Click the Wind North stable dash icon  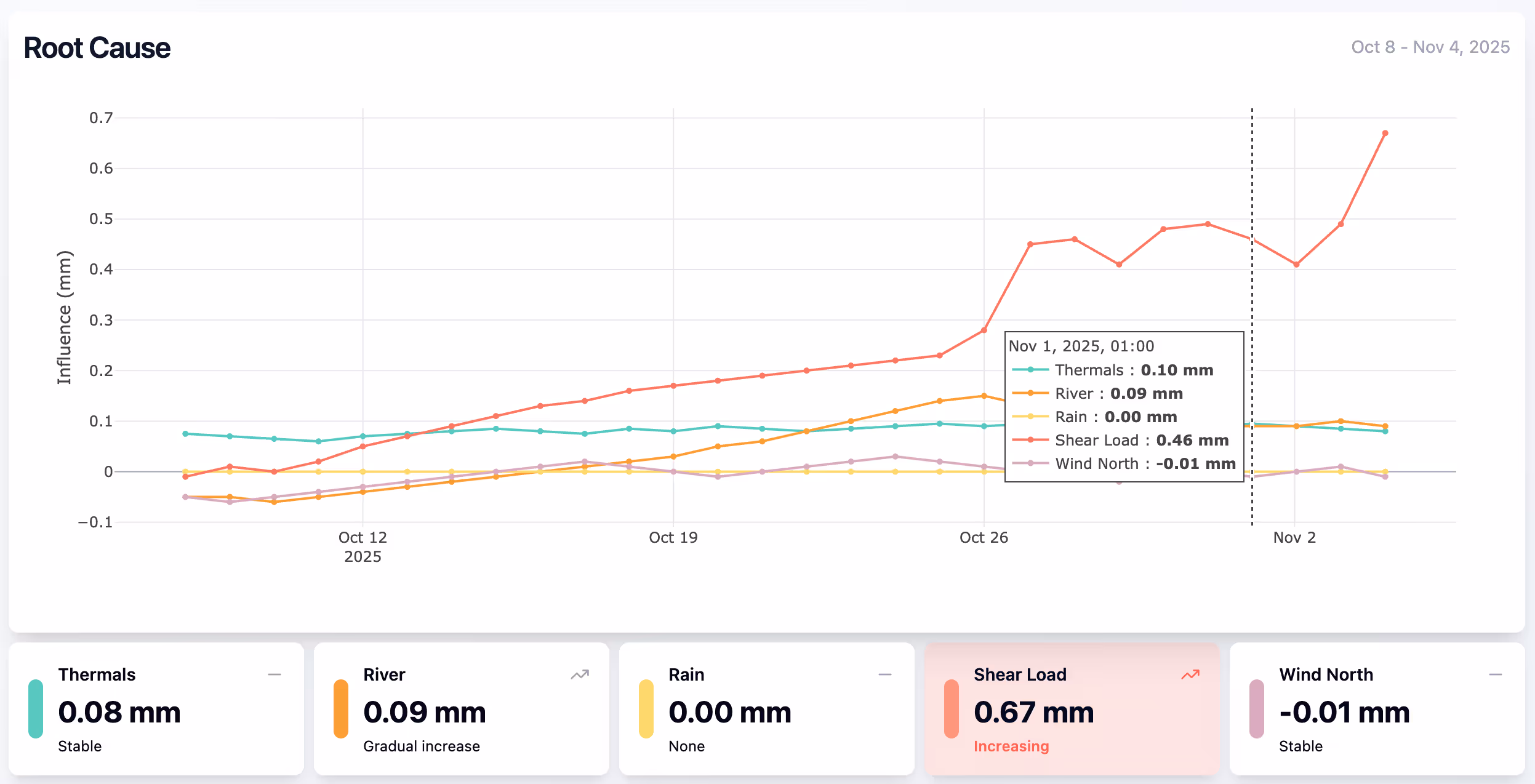click(x=1496, y=675)
